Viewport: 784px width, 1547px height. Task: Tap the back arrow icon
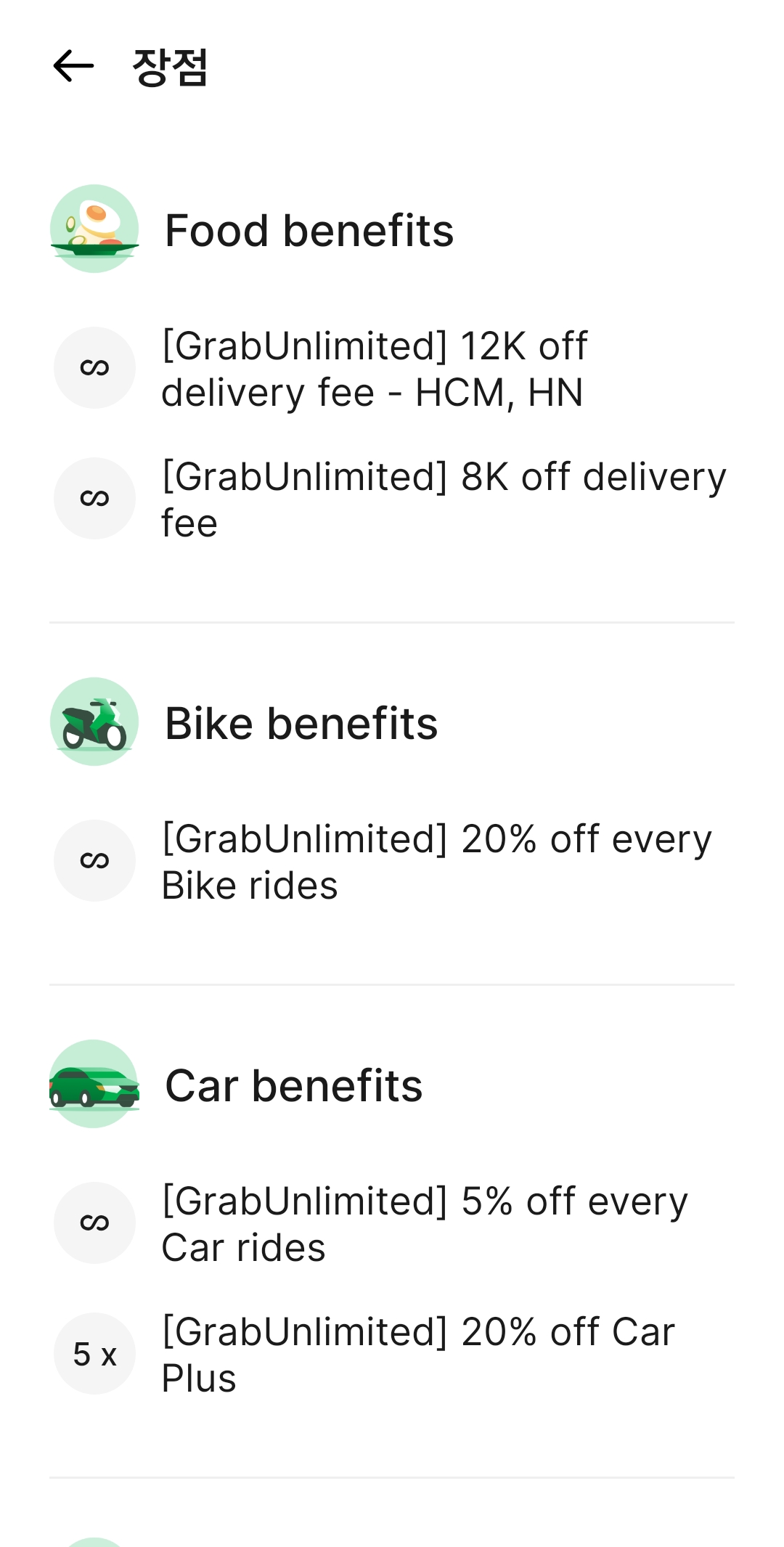(x=73, y=66)
